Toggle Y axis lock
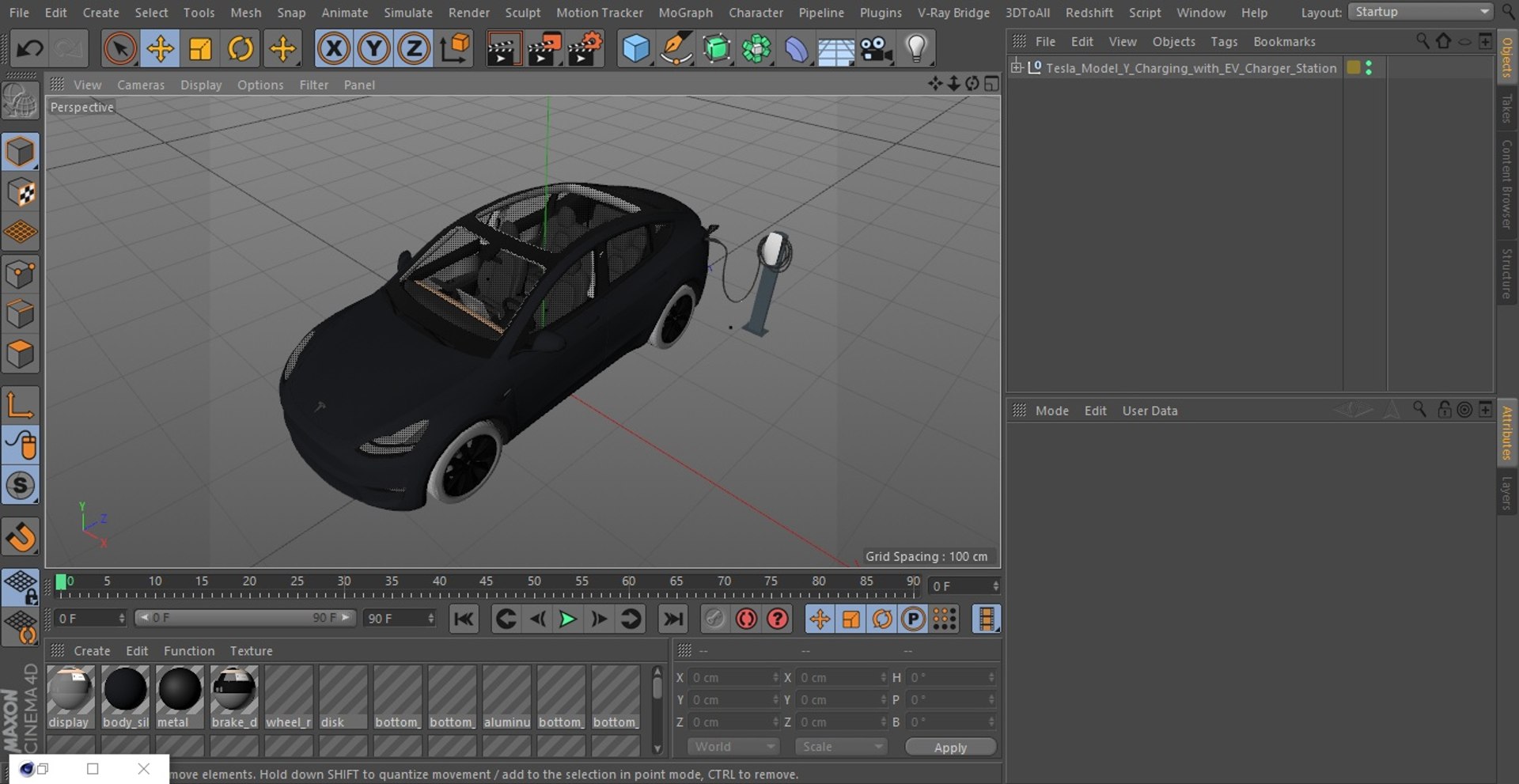Screen dimensions: 1519x784 [x=373, y=49]
